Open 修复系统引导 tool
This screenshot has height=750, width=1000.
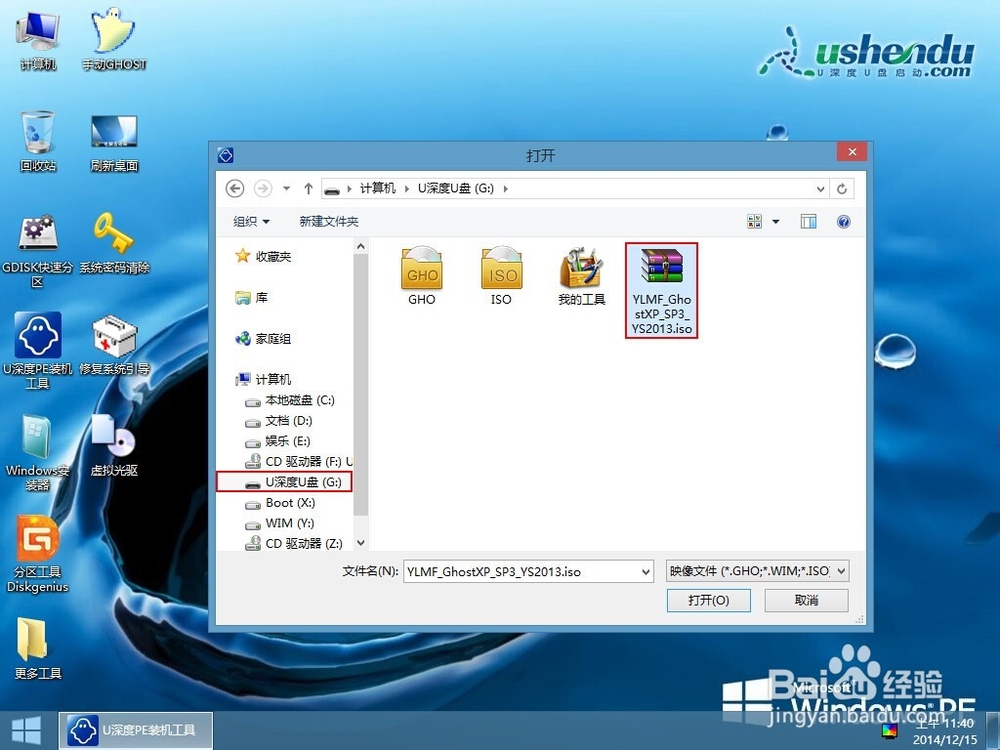click(x=114, y=344)
